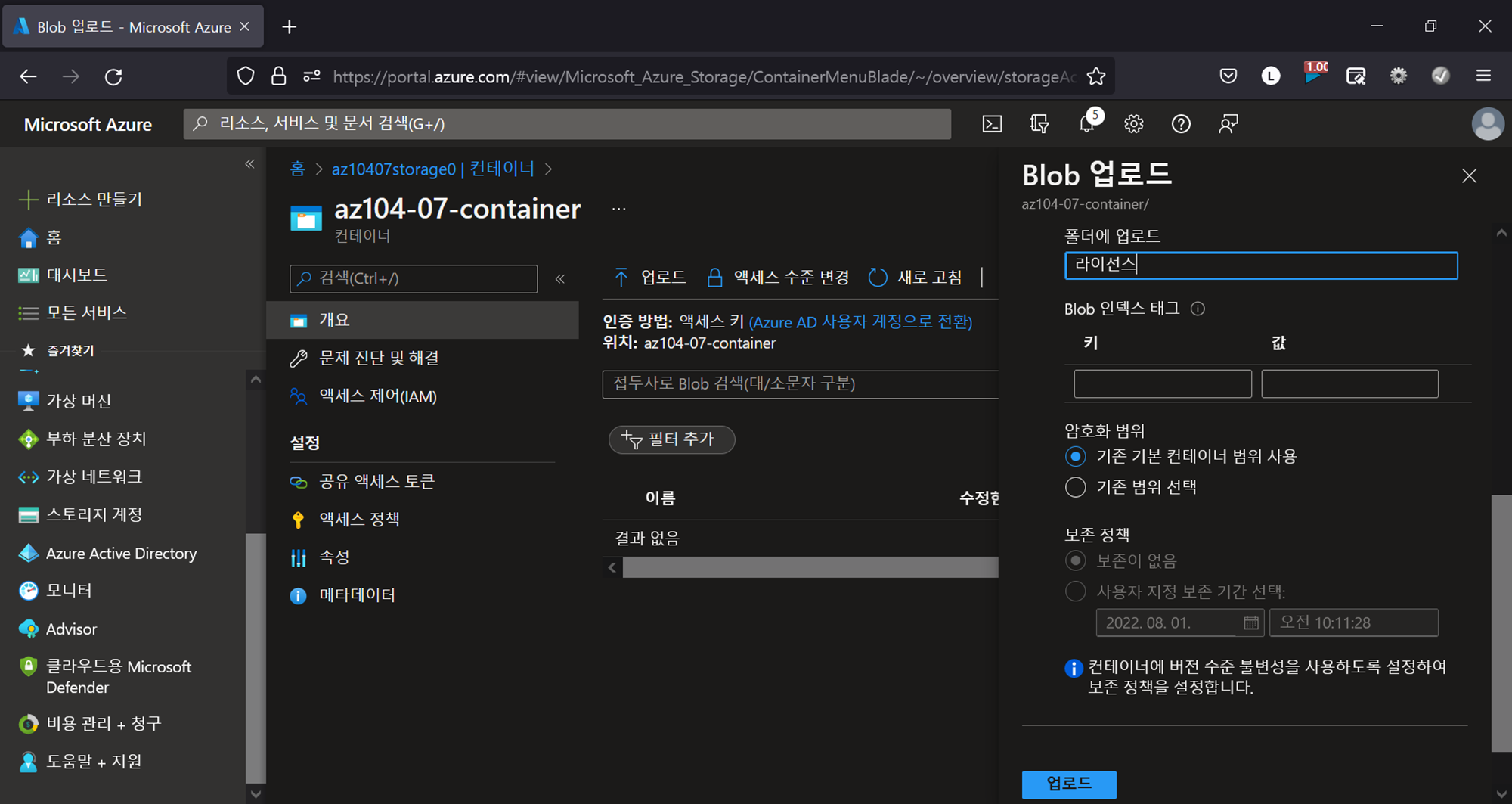The image size is (1512, 804).
Task: Open Advisor in sidebar
Action: click(x=57, y=629)
